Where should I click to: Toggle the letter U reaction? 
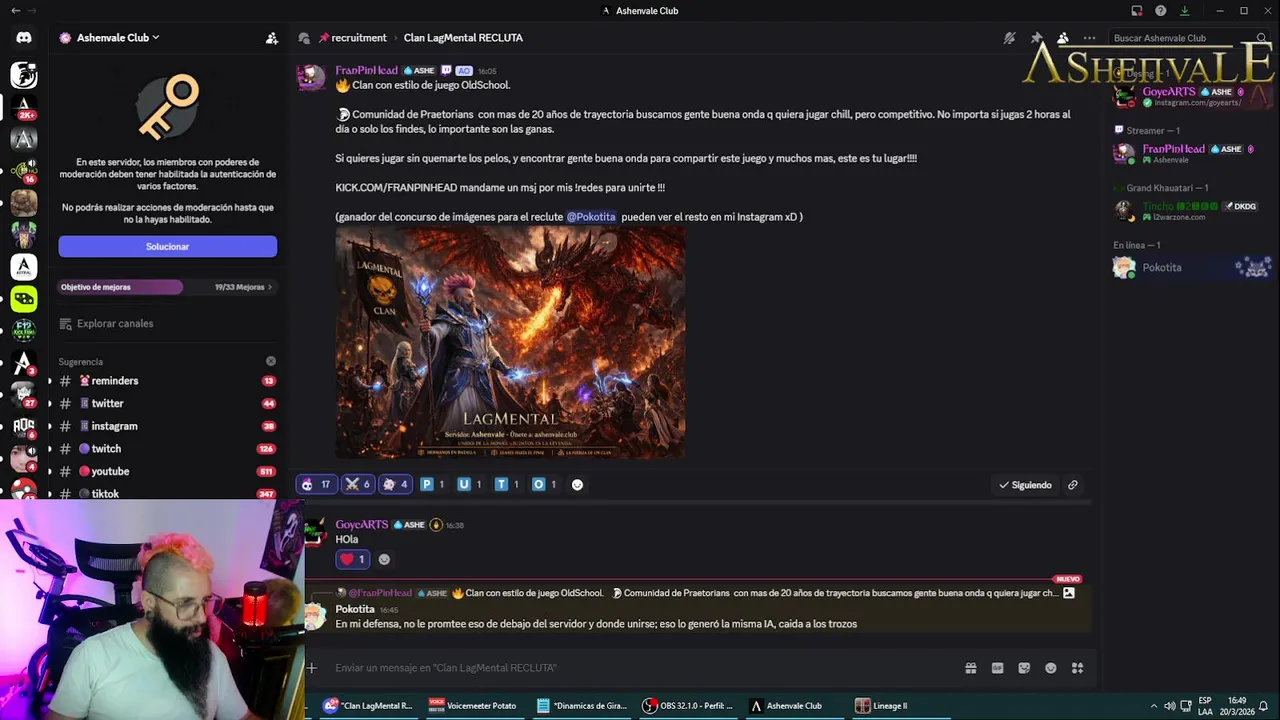click(x=470, y=484)
